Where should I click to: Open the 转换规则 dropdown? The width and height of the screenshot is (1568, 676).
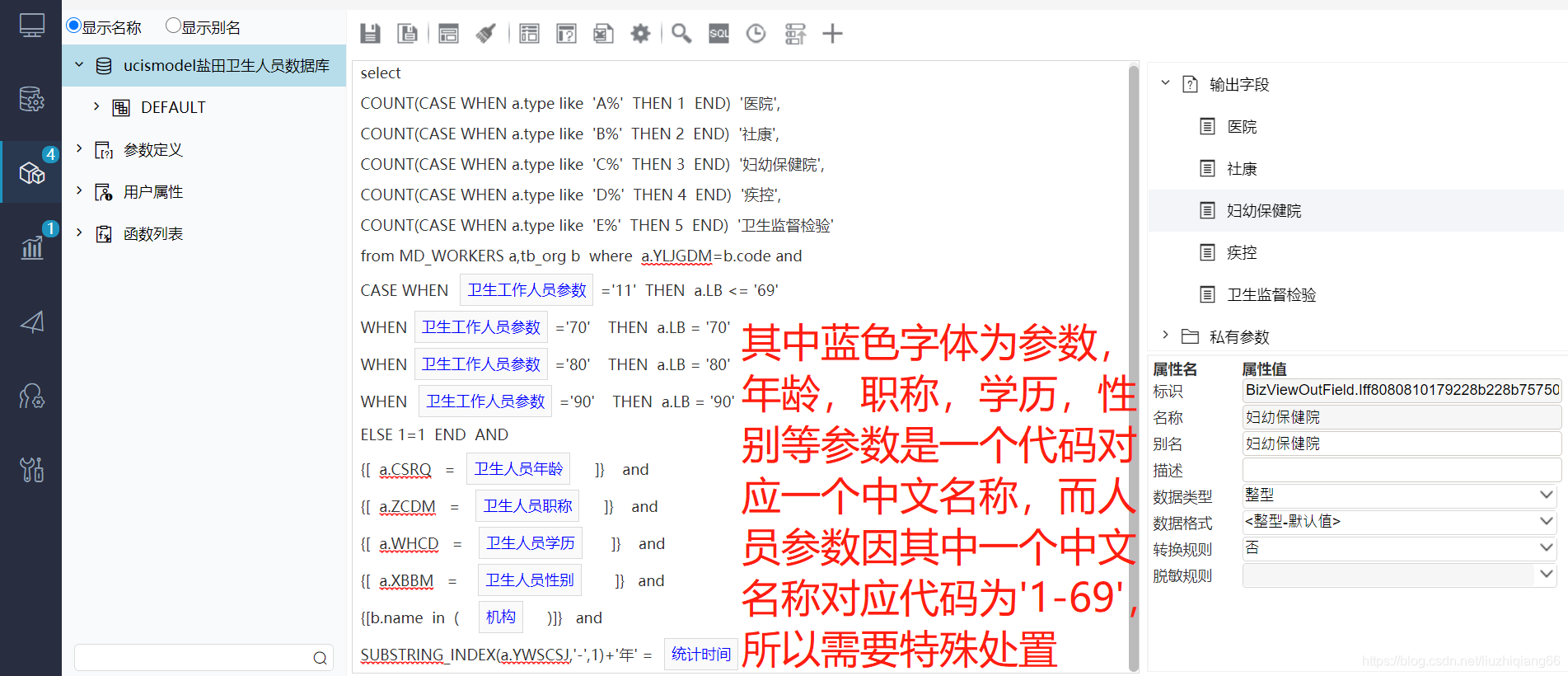click(1546, 547)
